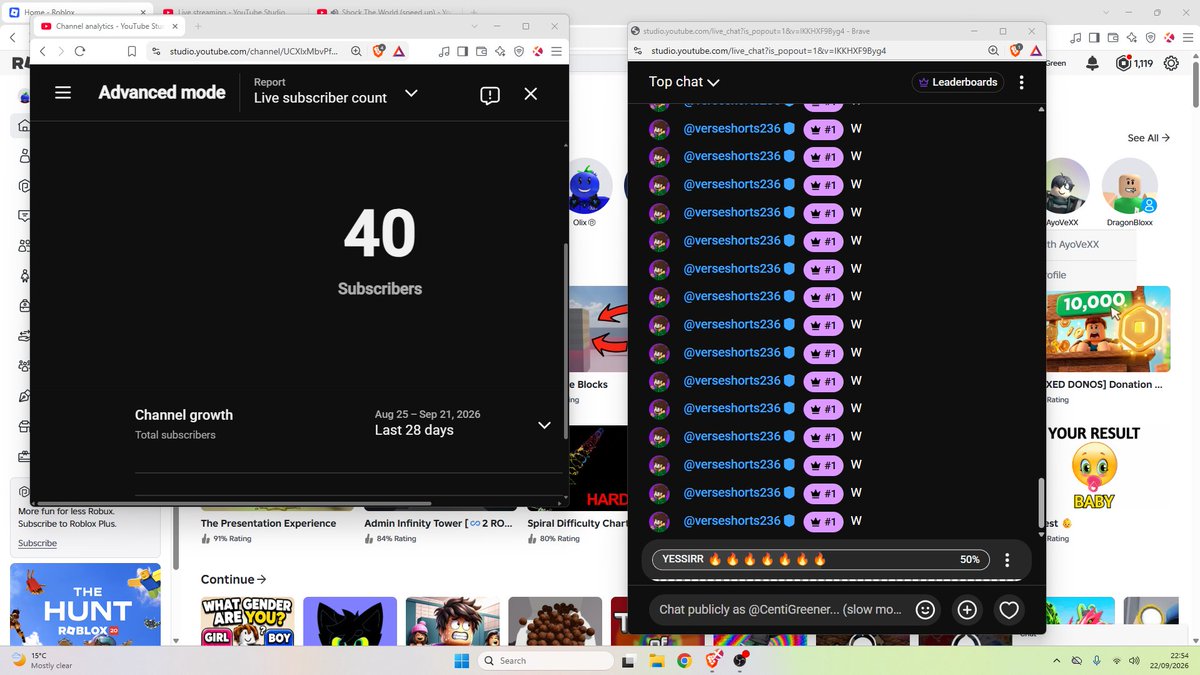Open Brave Rewards triangle in analytics window
The width and height of the screenshot is (1200, 675).
tap(398, 51)
